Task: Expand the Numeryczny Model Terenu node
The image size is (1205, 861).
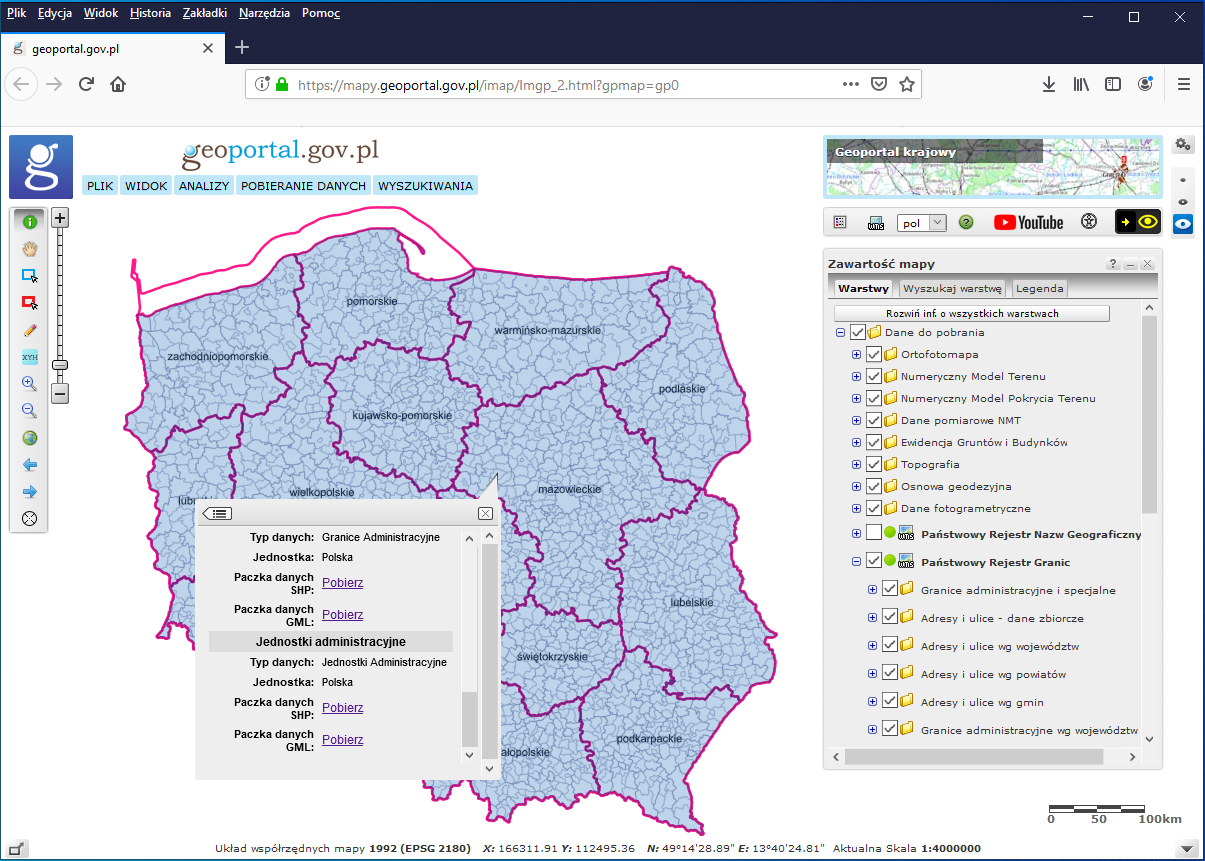Action: 856,377
